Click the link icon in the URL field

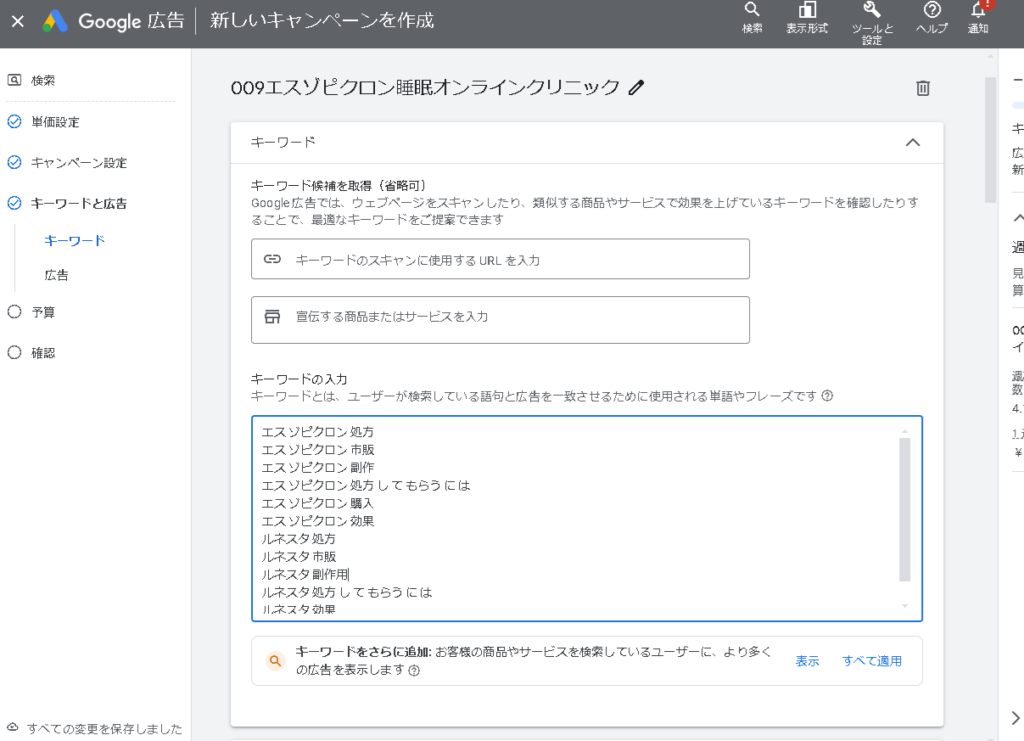pos(272,259)
